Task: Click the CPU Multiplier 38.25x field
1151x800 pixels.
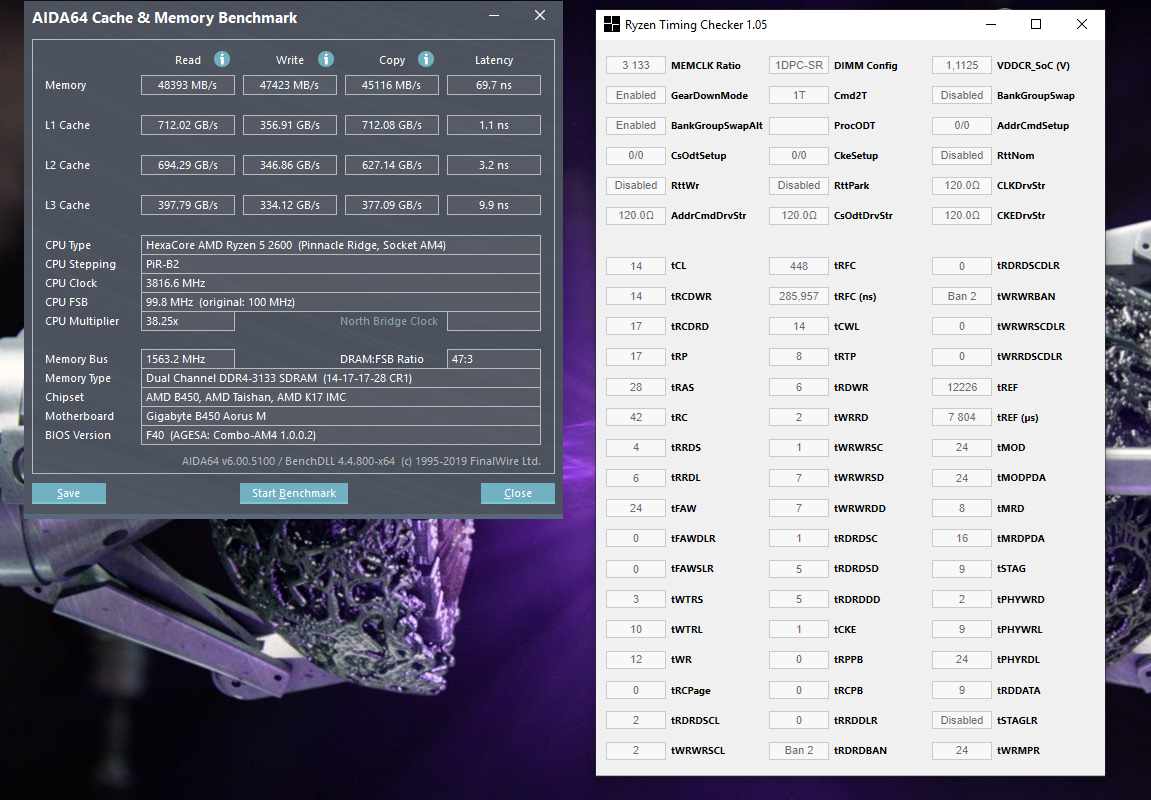Action: (188, 321)
